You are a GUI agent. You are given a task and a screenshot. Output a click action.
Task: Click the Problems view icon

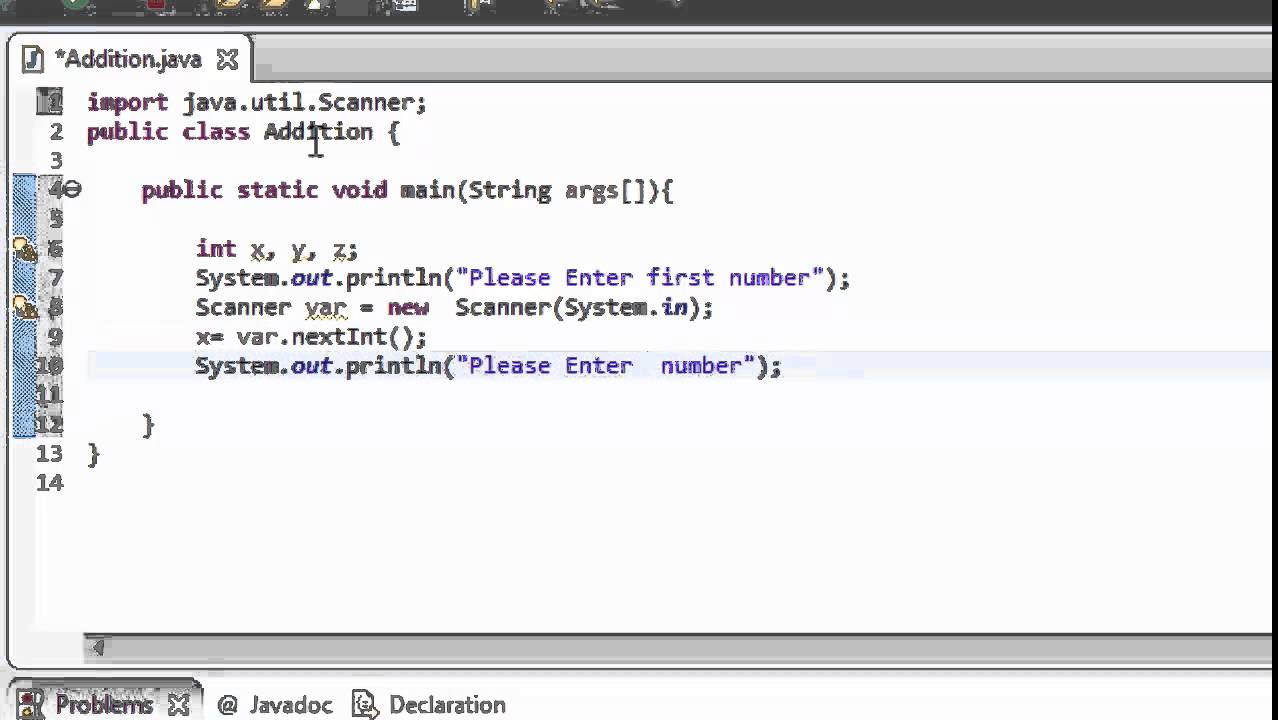pyautogui.click(x=30, y=704)
